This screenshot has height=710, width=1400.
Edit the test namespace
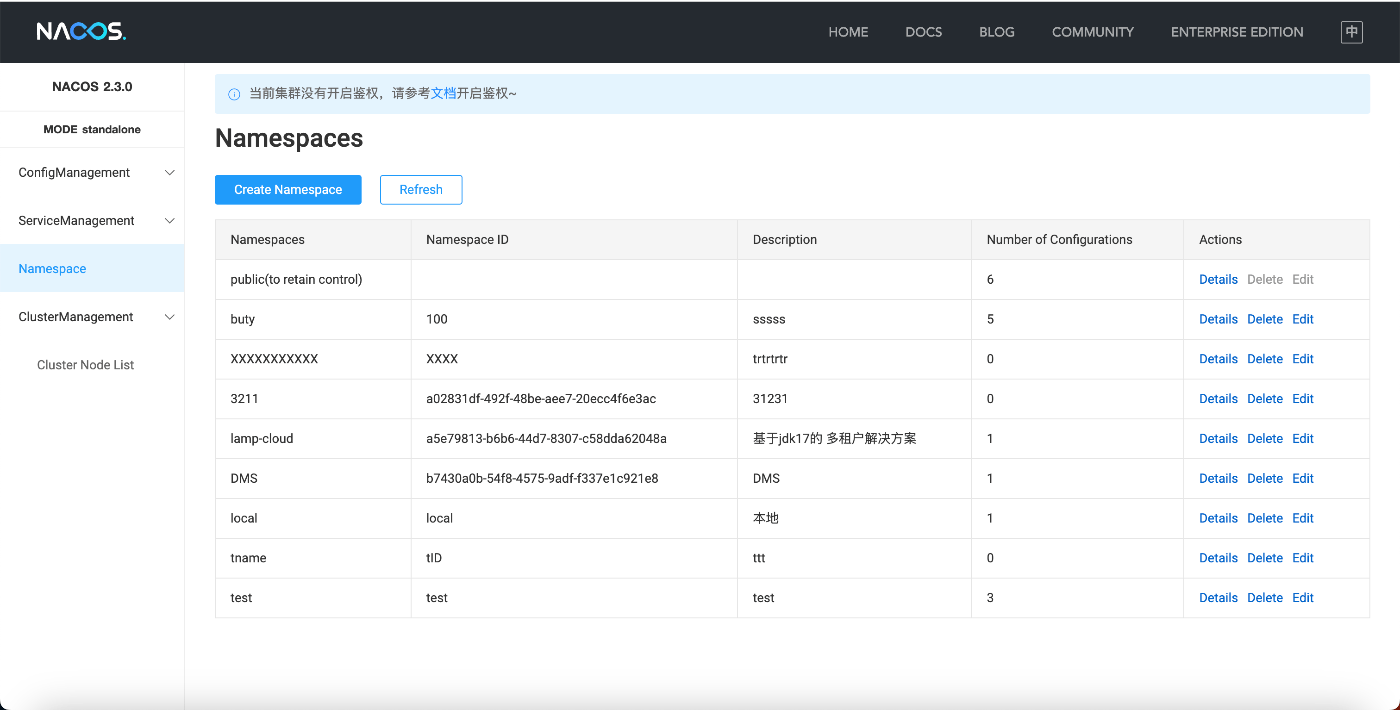coord(1303,598)
